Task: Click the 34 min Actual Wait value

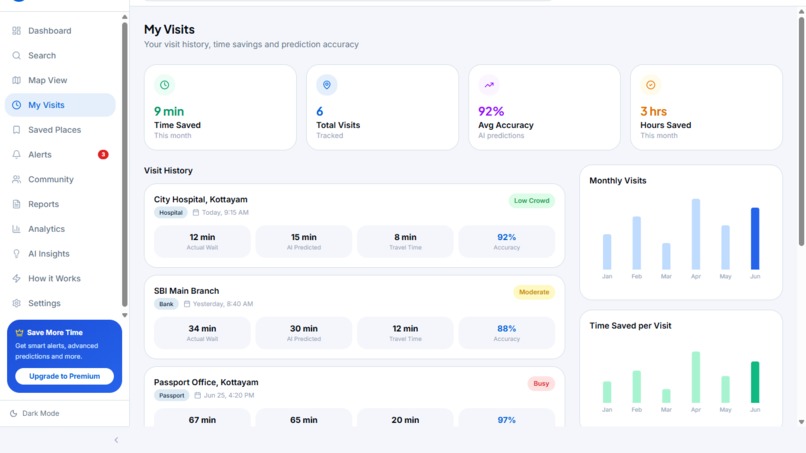Action: (202, 329)
